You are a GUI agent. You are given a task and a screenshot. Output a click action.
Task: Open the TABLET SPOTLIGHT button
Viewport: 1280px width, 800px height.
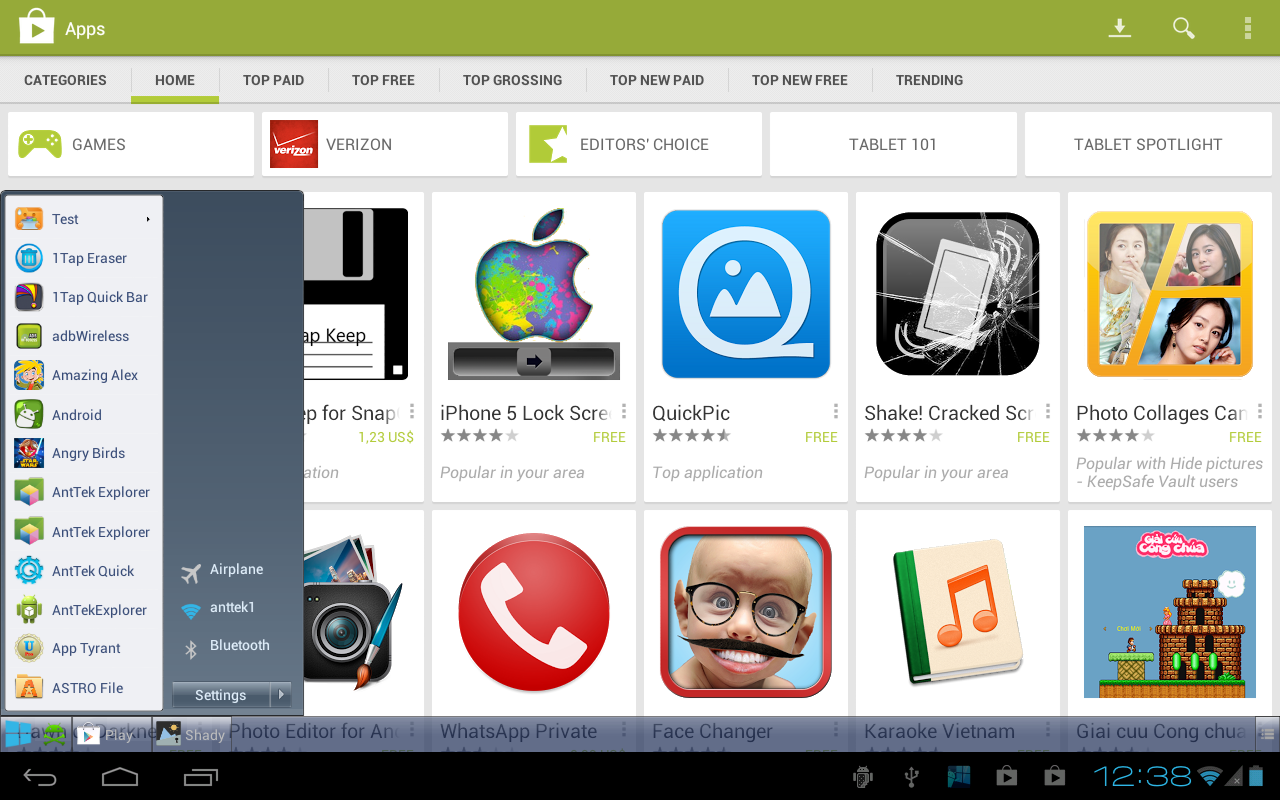click(x=1148, y=144)
